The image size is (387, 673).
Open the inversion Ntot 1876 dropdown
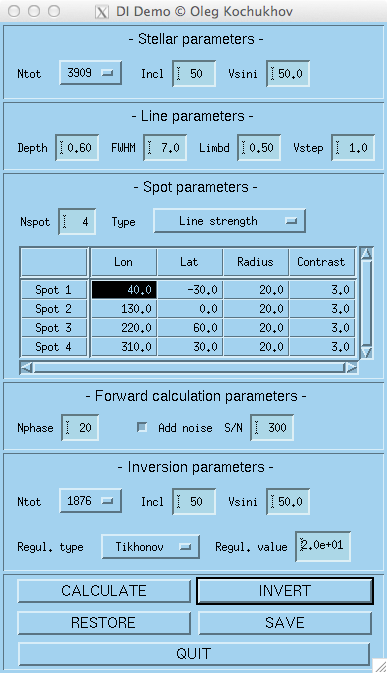point(90,501)
